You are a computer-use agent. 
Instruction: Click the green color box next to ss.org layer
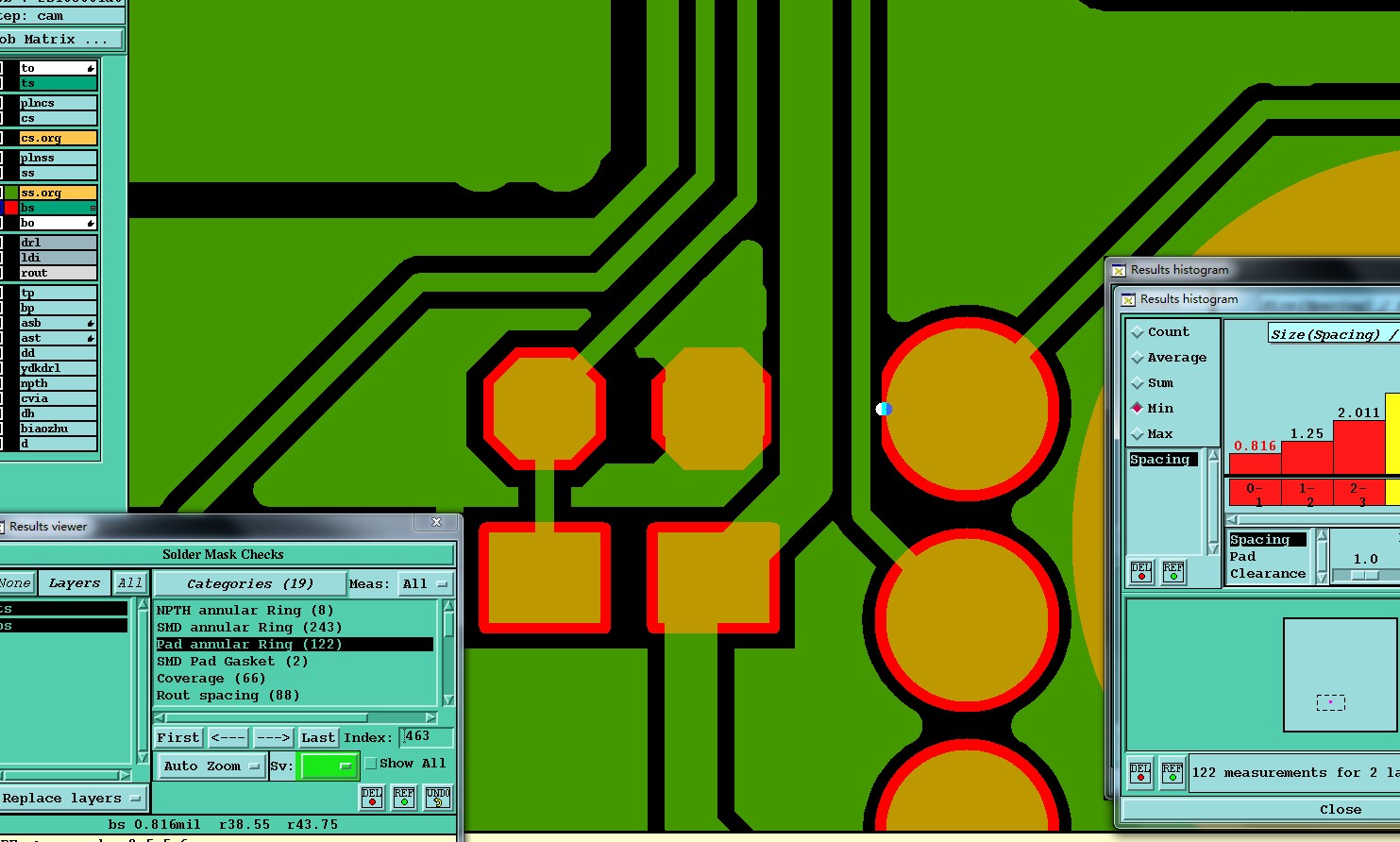(11, 193)
